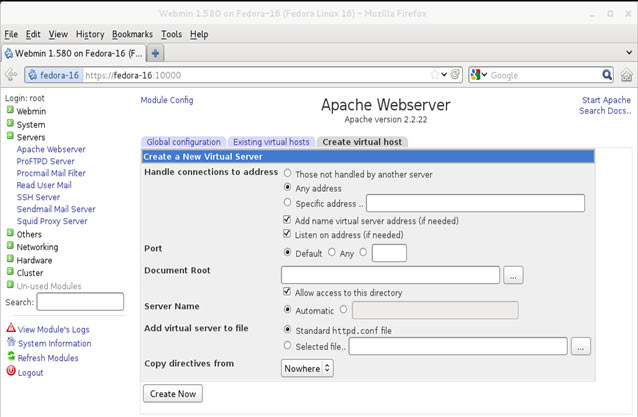This screenshot has width=638, height=417.
Task: Browse for Document Root with ellipsis button
Action: 513,275
